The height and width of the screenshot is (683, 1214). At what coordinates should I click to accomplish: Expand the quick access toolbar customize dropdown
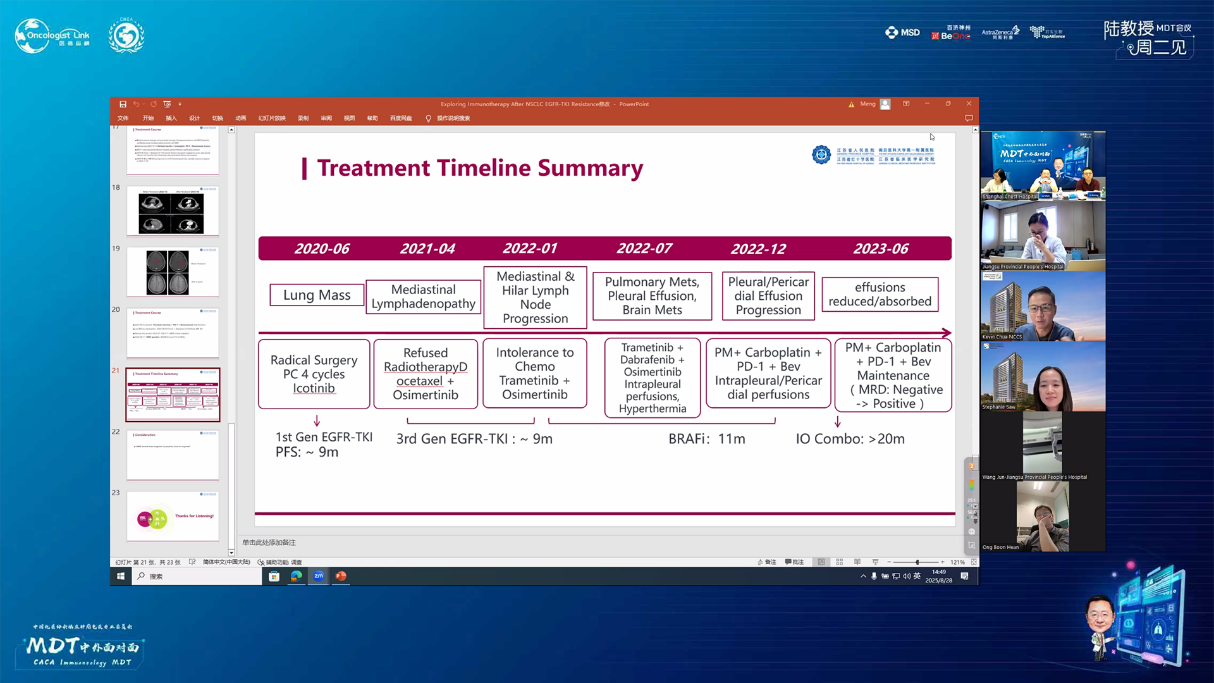(180, 104)
